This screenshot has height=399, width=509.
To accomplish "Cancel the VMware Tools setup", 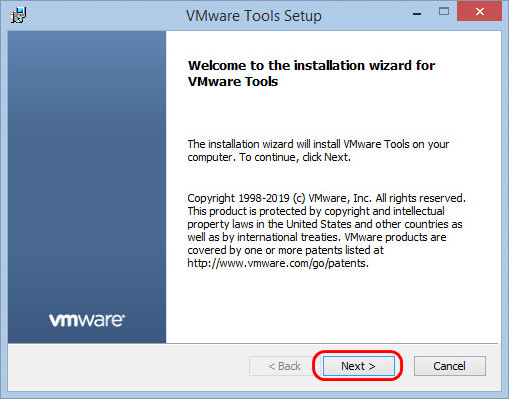I will [x=449, y=366].
